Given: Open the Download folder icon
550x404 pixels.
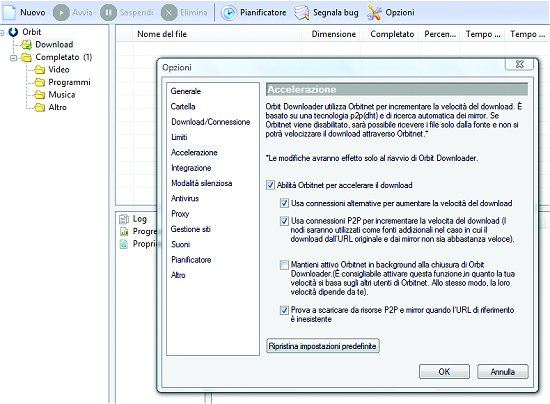Looking at the screenshot, I should [26, 45].
